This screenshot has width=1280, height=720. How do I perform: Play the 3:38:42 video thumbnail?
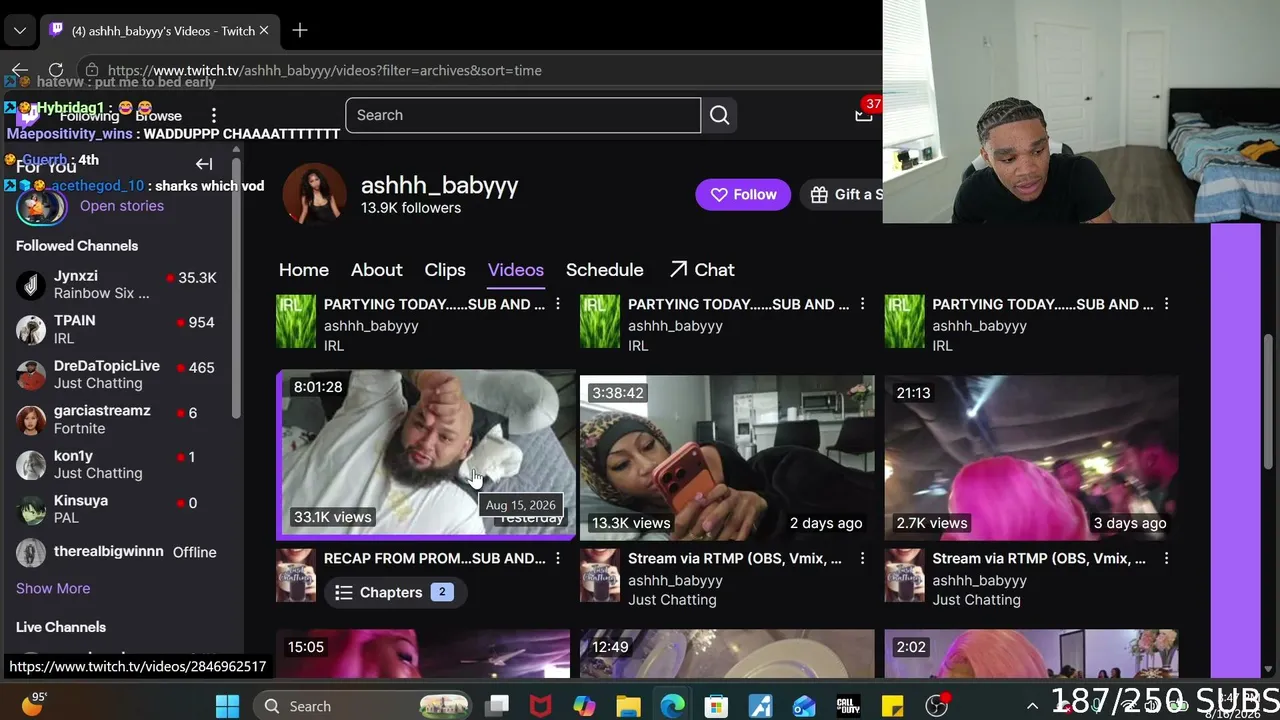pos(727,458)
